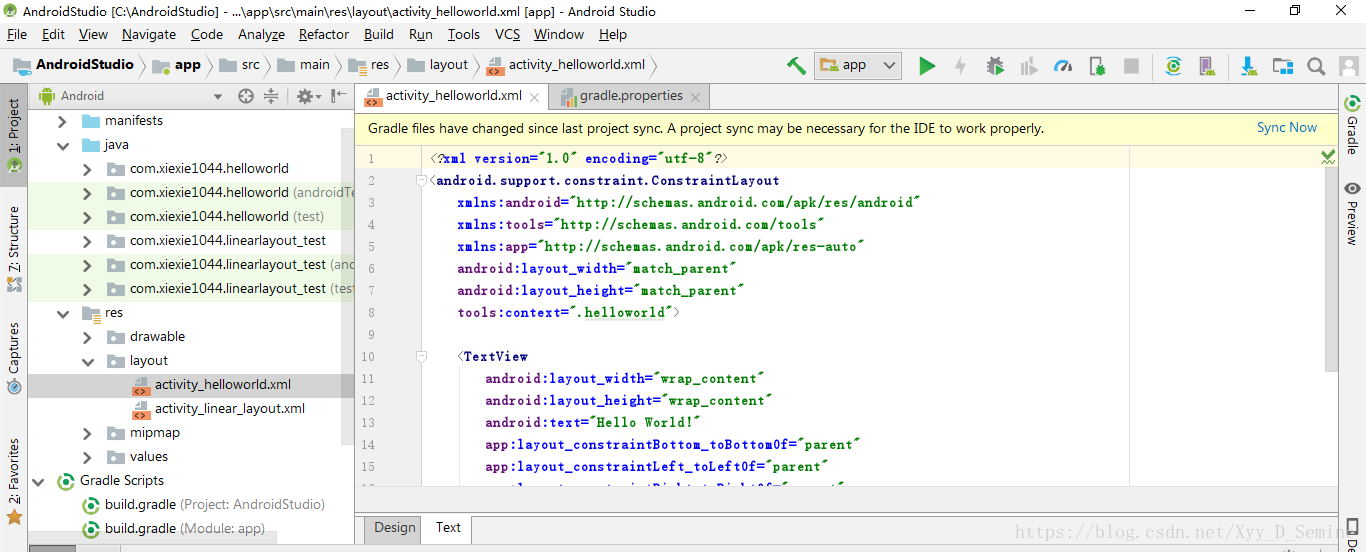Close the activity_helloworld.xml editor tab
Screen dimensions: 1366x552
pos(535,98)
